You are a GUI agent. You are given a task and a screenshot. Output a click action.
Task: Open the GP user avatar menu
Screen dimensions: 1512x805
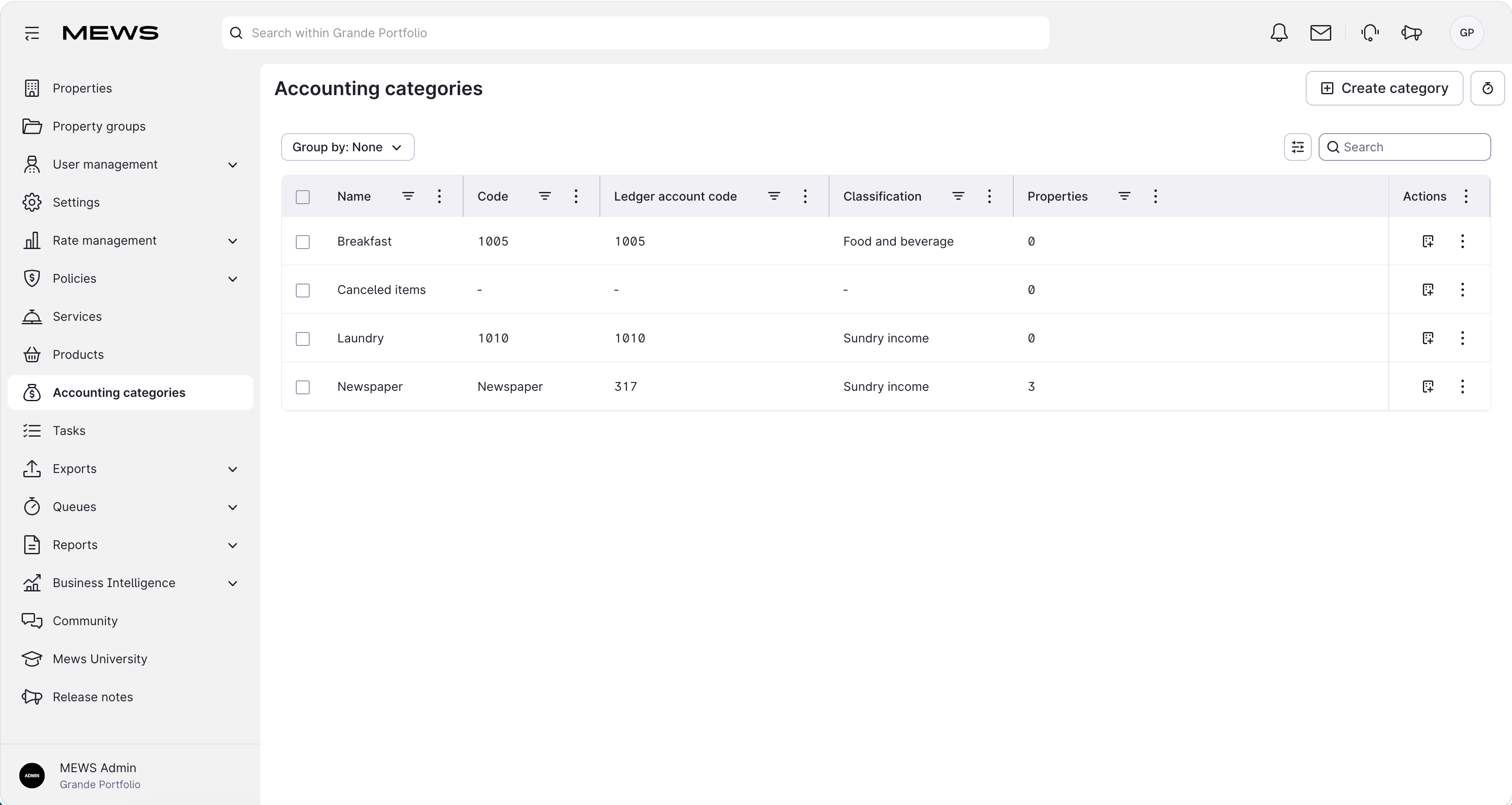click(x=1467, y=33)
